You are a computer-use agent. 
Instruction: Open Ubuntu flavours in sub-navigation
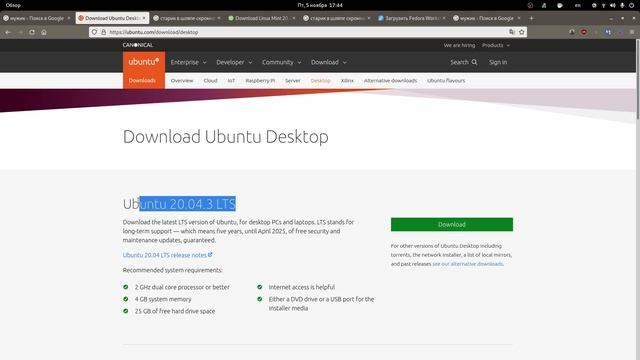point(446,80)
